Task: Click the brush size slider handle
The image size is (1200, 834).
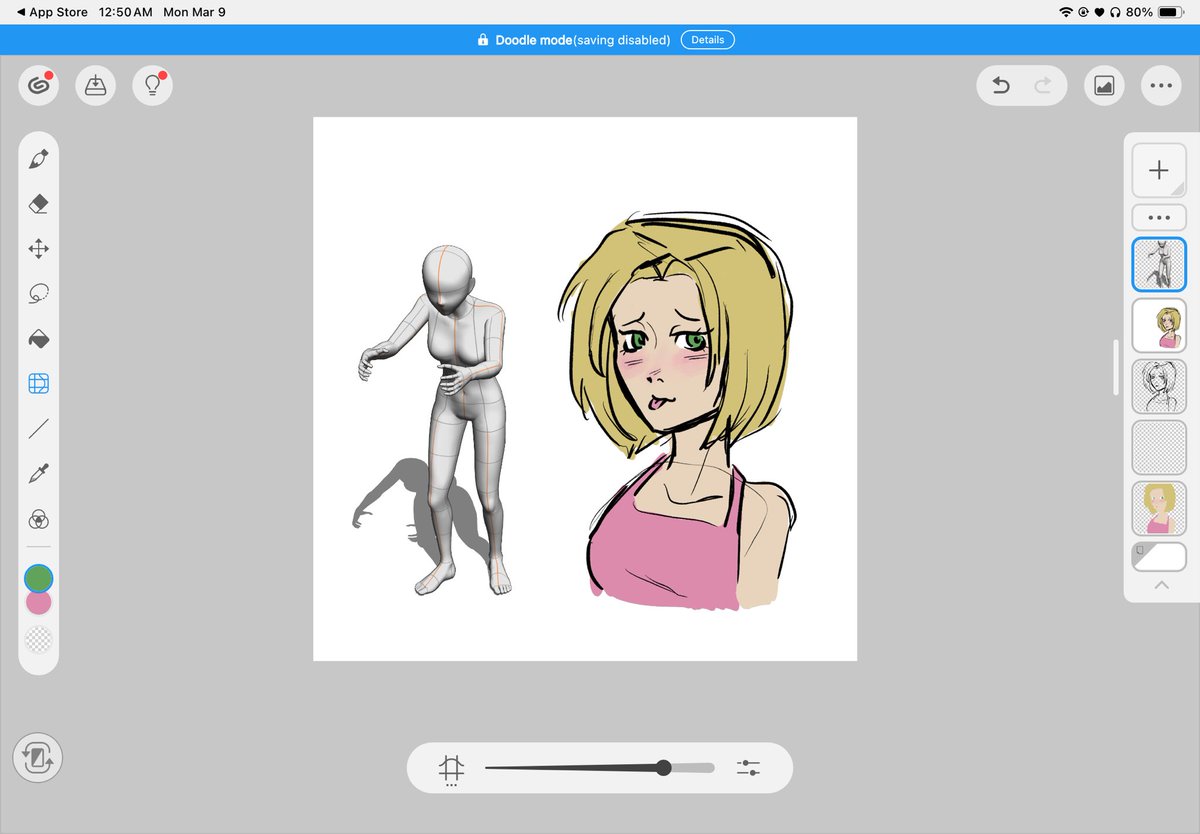Action: click(663, 768)
